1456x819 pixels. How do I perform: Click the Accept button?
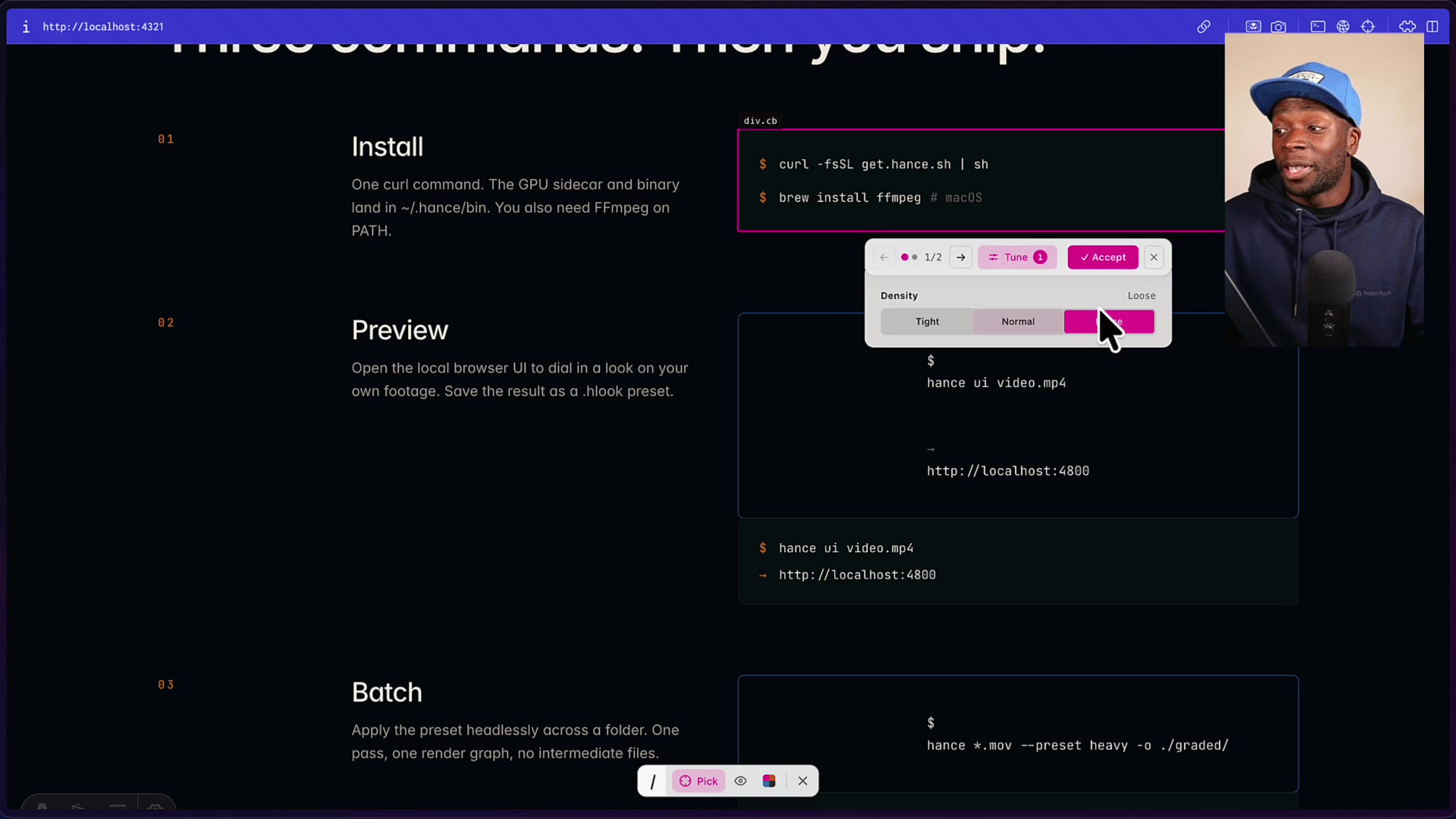[x=1103, y=257]
